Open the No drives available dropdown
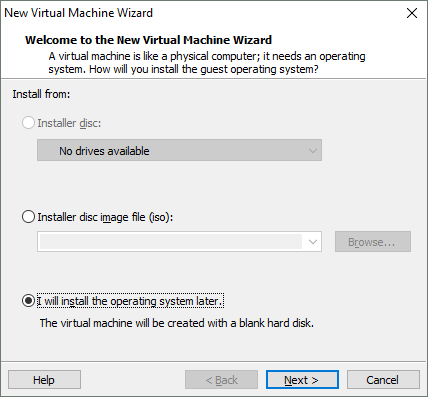This screenshot has height=397, width=428. [x=179, y=150]
